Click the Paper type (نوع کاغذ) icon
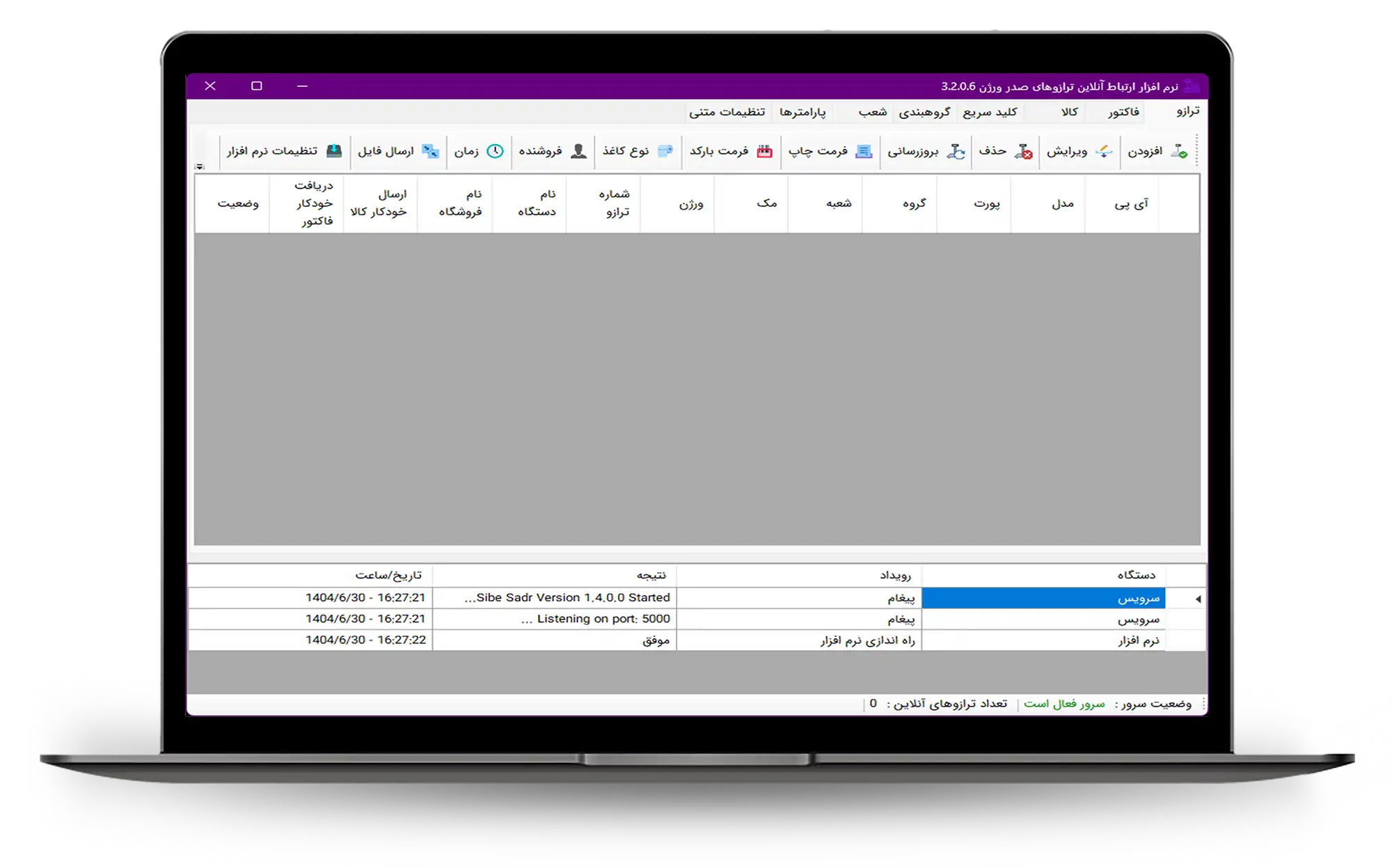 665,151
